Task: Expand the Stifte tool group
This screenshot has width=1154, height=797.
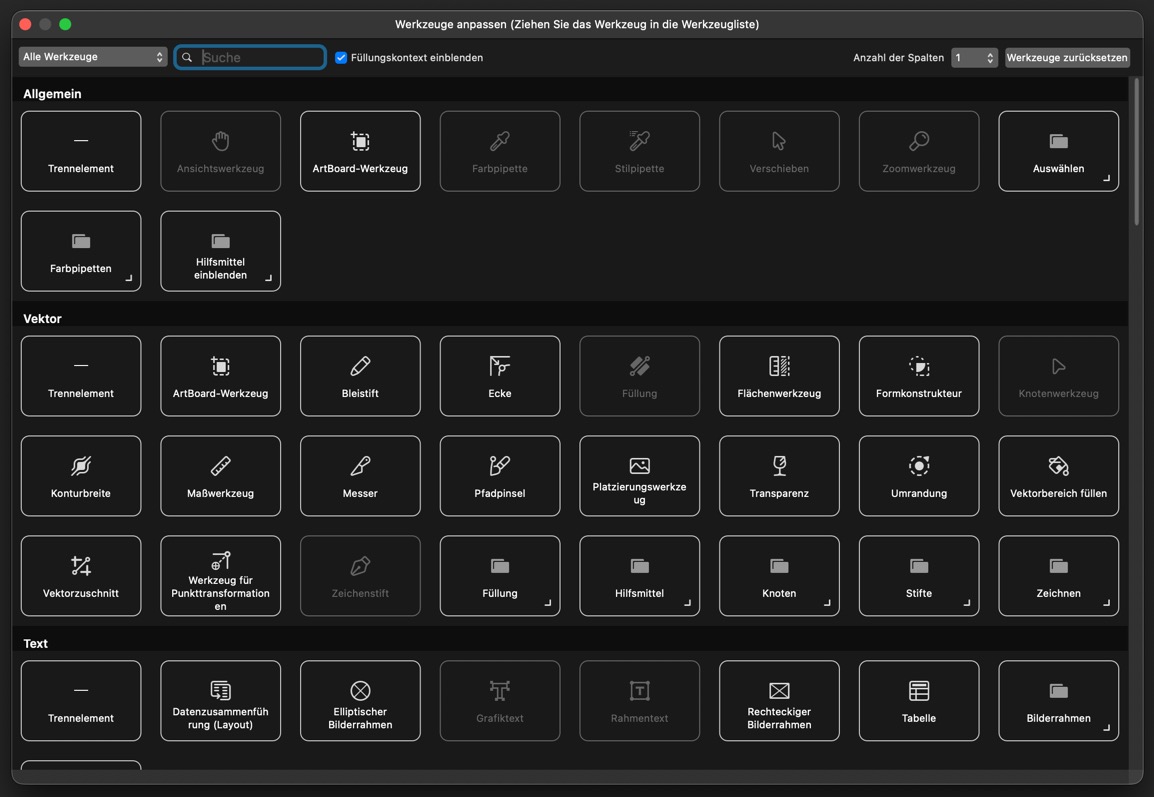Action: click(x=918, y=576)
